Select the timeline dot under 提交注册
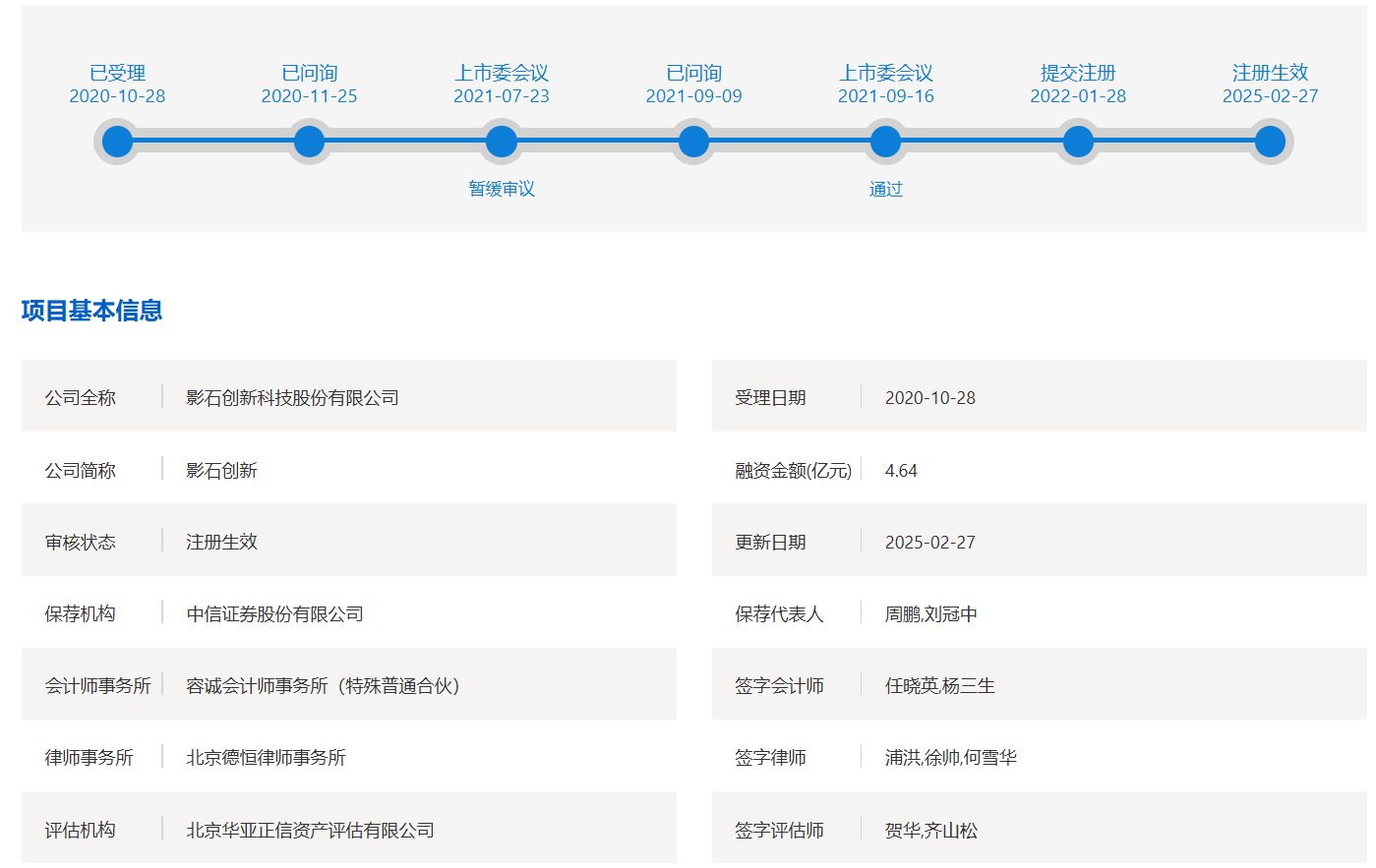 click(x=1078, y=142)
